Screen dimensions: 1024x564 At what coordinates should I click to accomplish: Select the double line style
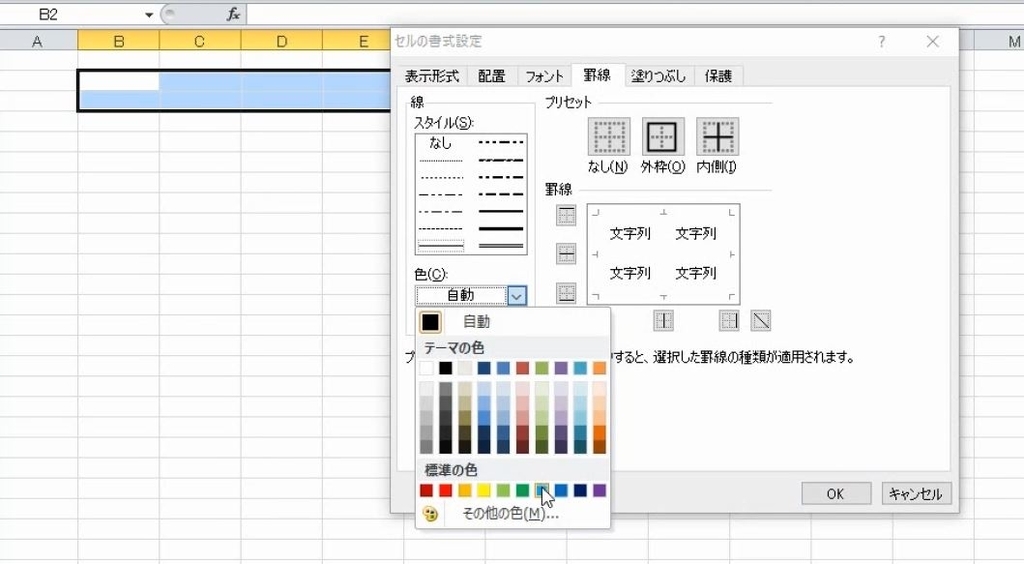[501, 246]
